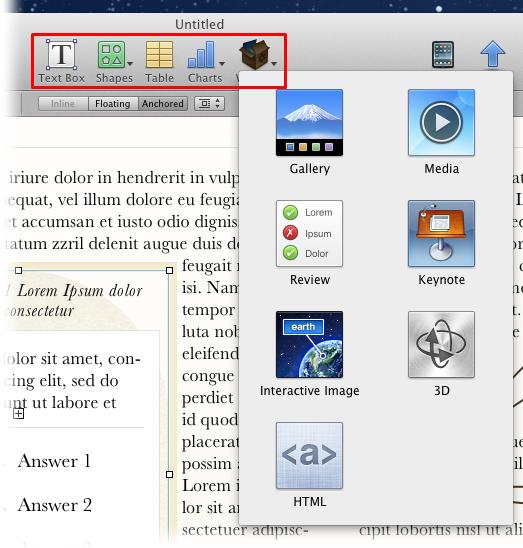Click the blue upload arrow icon
Image resolution: width=523 pixels, height=548 pixels.
492,54
